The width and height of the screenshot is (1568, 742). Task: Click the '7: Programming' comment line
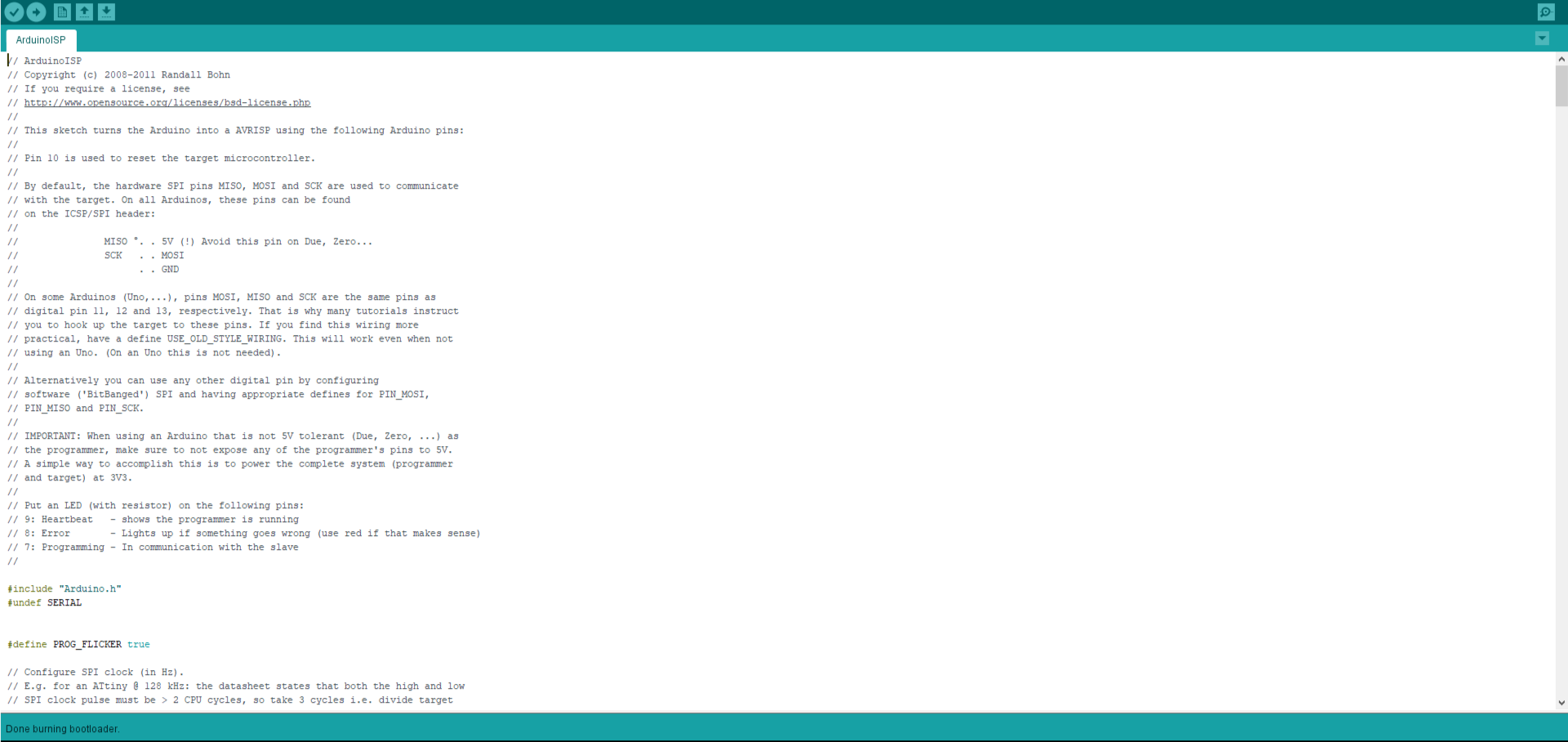tap(154, 548)
